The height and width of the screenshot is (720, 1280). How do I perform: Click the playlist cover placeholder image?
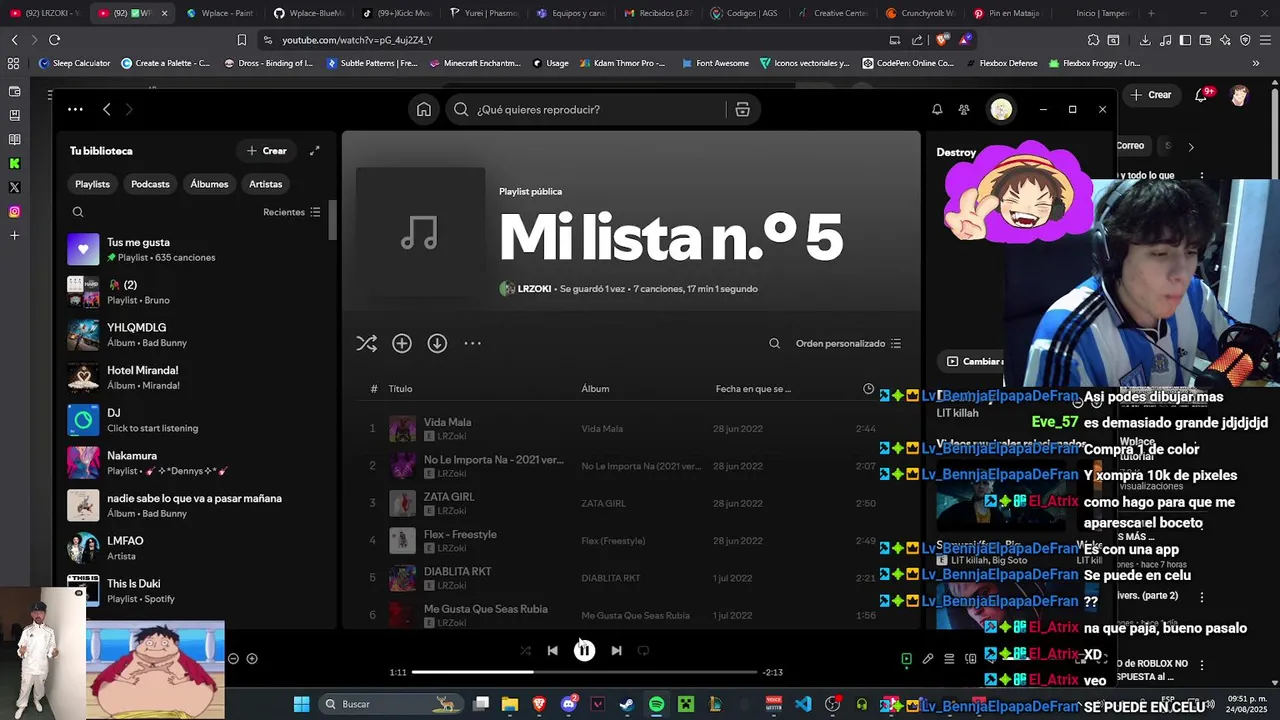(x=420, y=232)
